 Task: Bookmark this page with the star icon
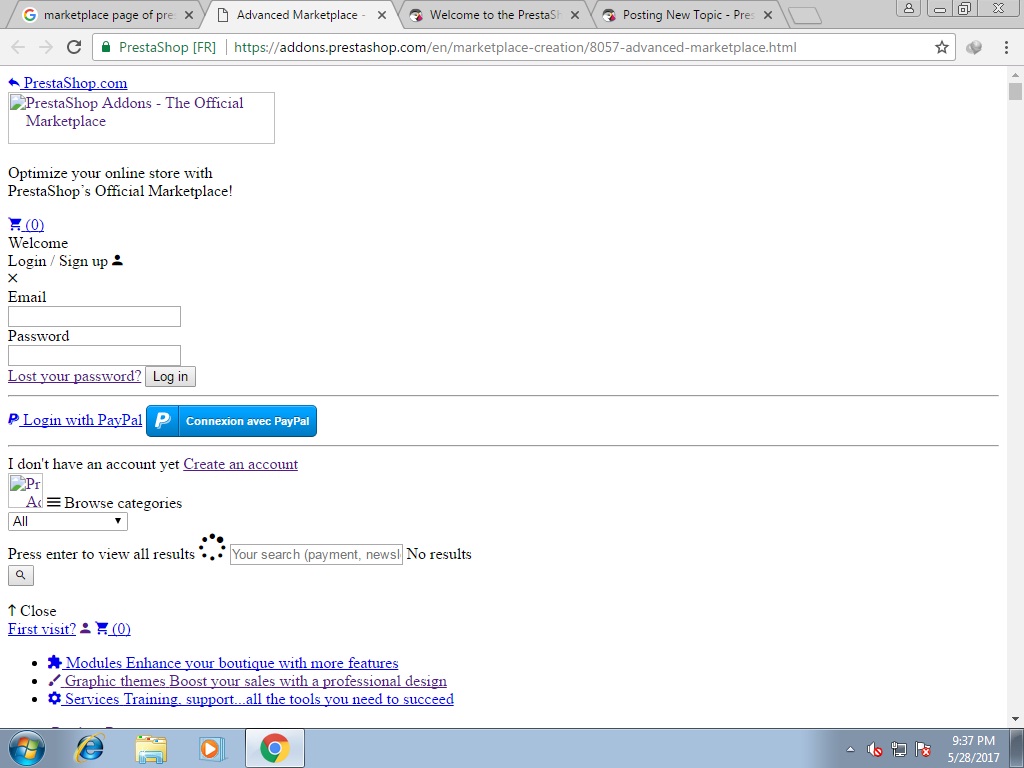[x=941, y=47]
